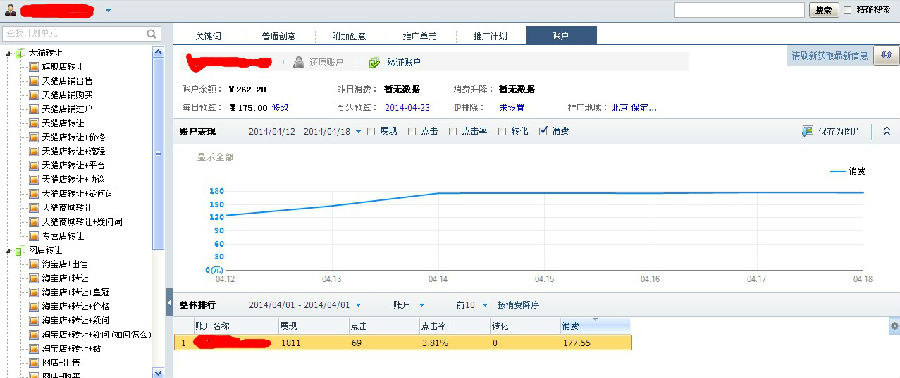Click the magnifier icon in sidebar search box

coord(152,34)
